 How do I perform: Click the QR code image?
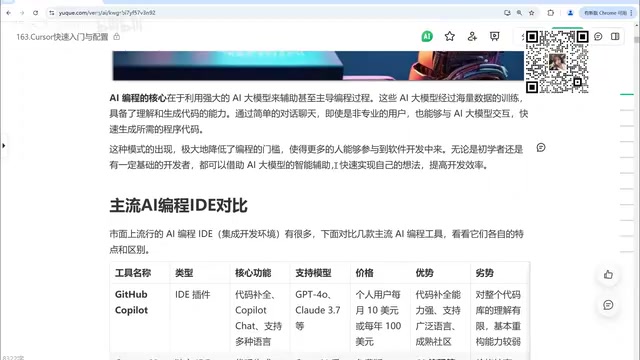click(557, 62)
